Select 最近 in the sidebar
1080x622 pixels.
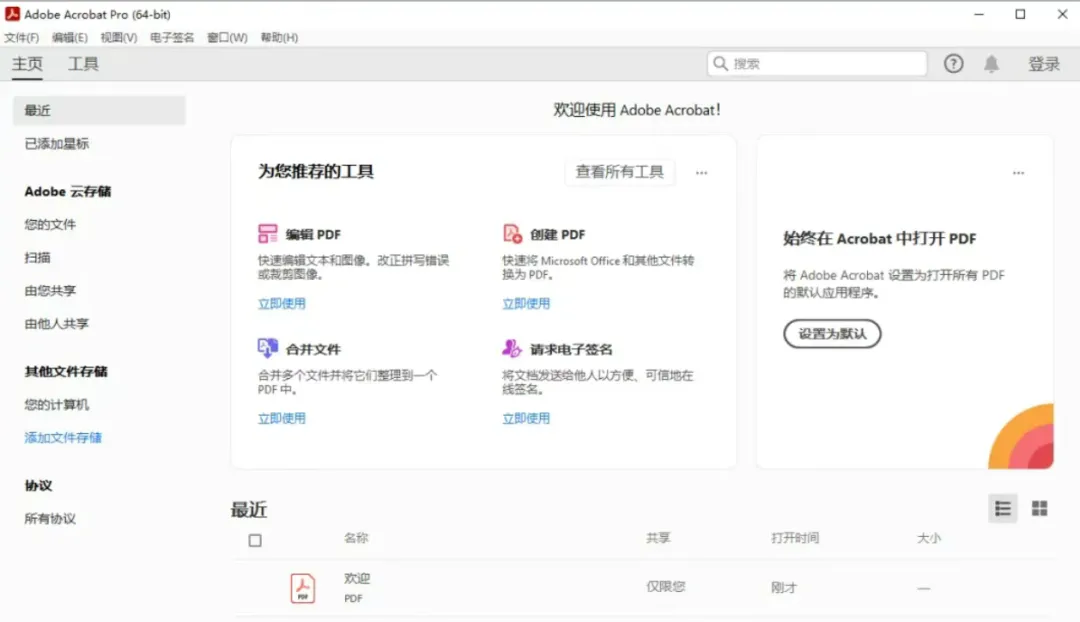point(99,110)
